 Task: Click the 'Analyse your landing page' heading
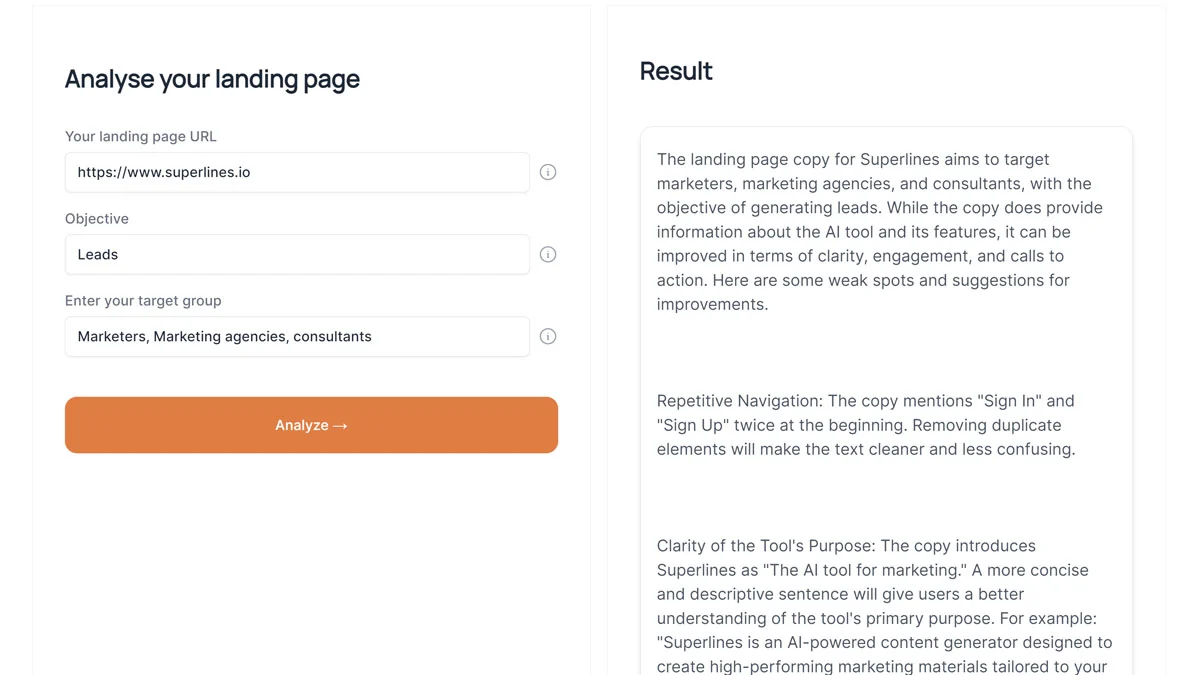click(212, 79)
